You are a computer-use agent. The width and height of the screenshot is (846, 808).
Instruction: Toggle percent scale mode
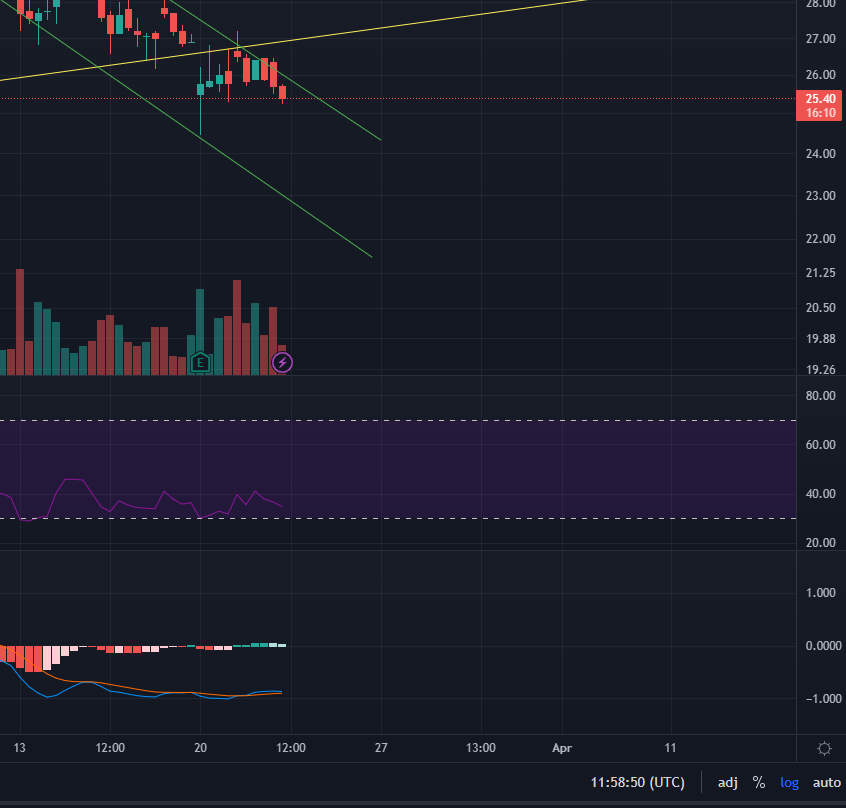[759, 782]
